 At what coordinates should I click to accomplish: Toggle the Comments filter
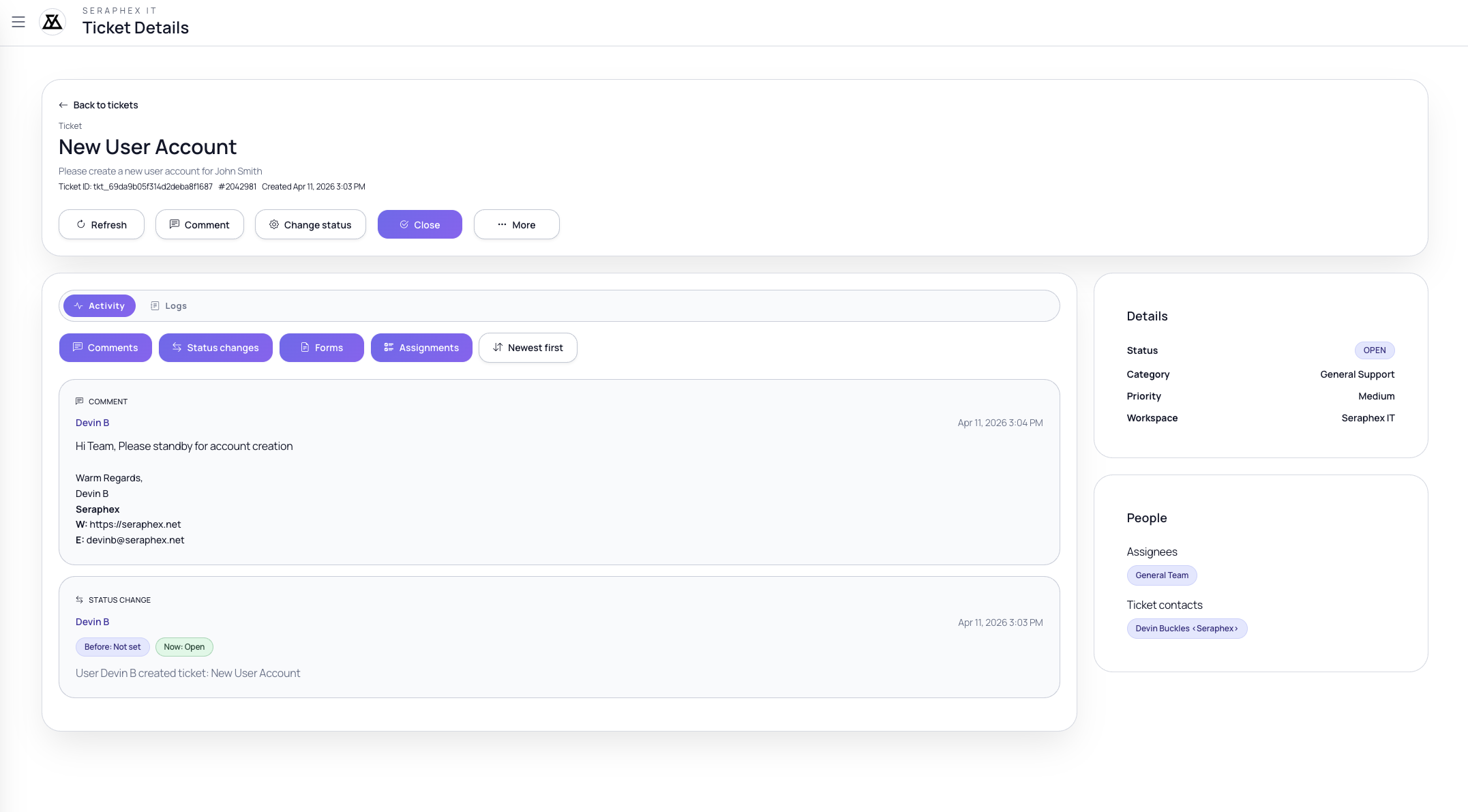[x=106, y=348]
